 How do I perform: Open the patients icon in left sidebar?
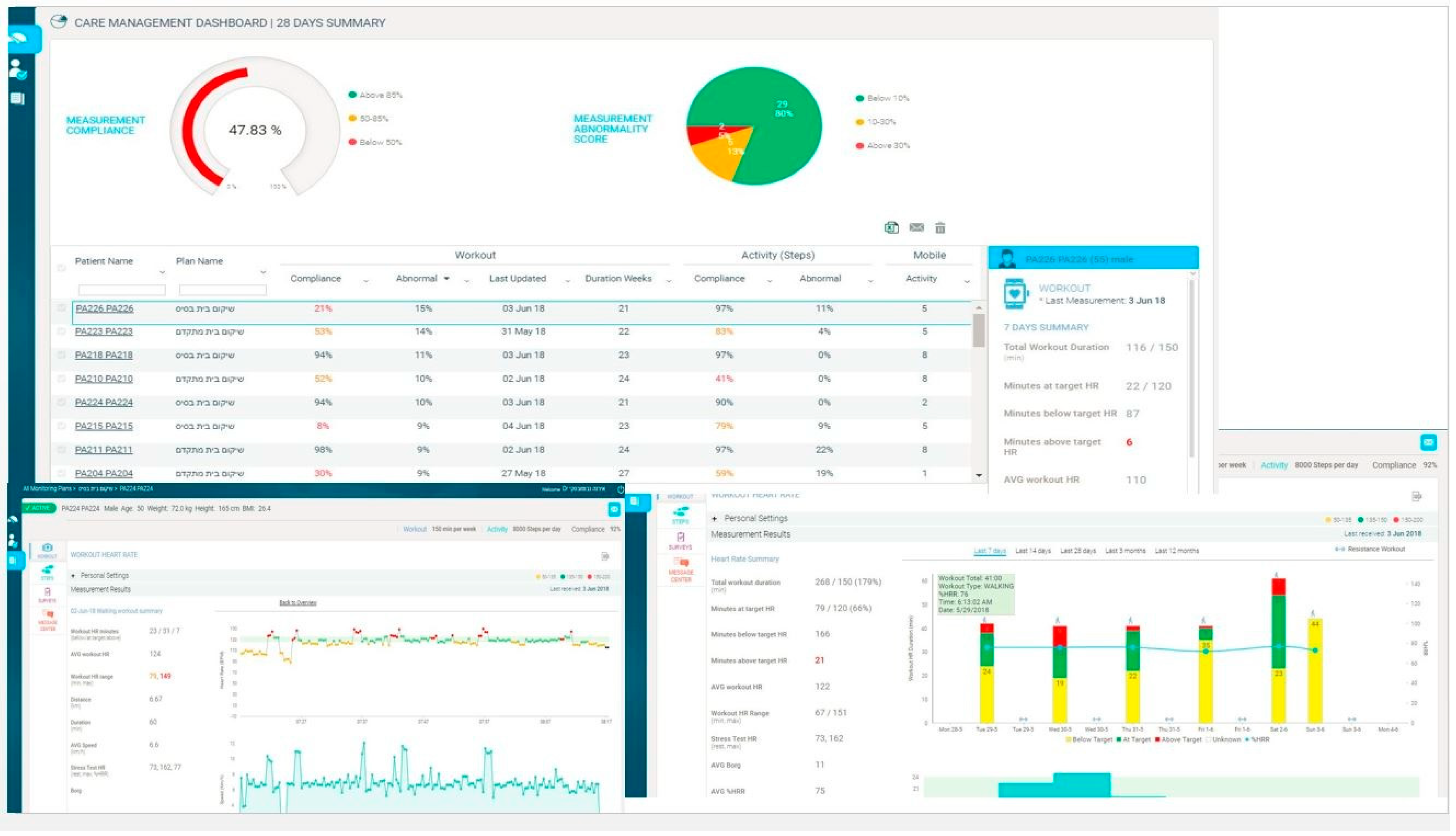point(18,70)
